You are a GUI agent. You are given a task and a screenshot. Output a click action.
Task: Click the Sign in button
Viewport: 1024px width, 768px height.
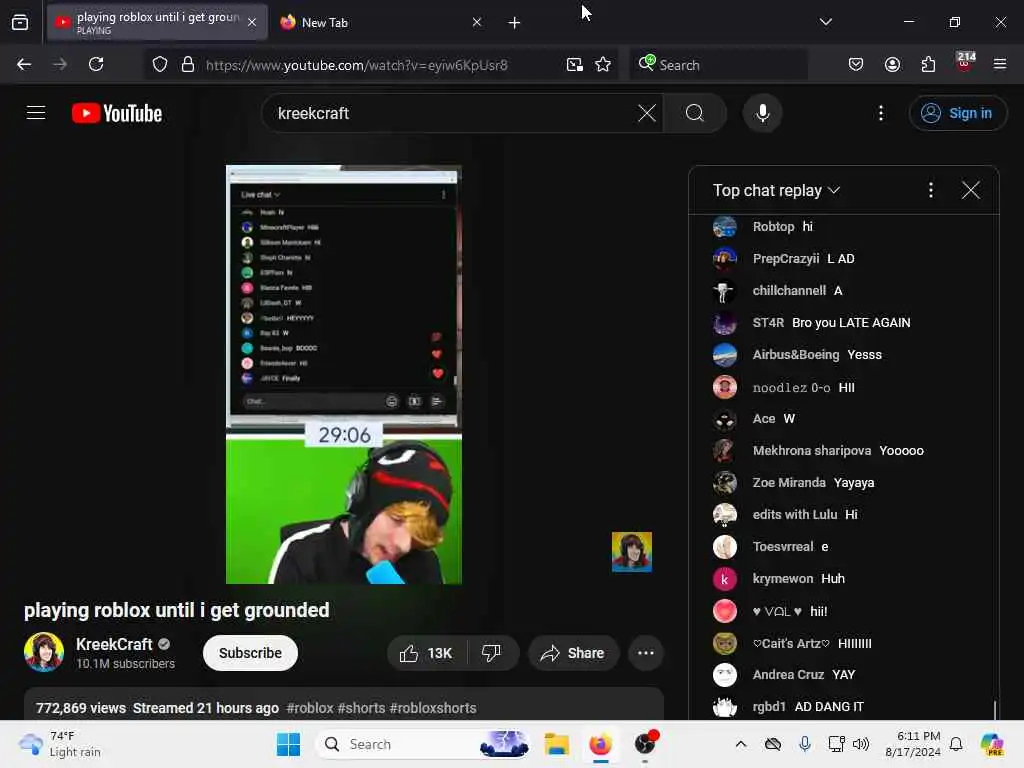coord(957,113)
